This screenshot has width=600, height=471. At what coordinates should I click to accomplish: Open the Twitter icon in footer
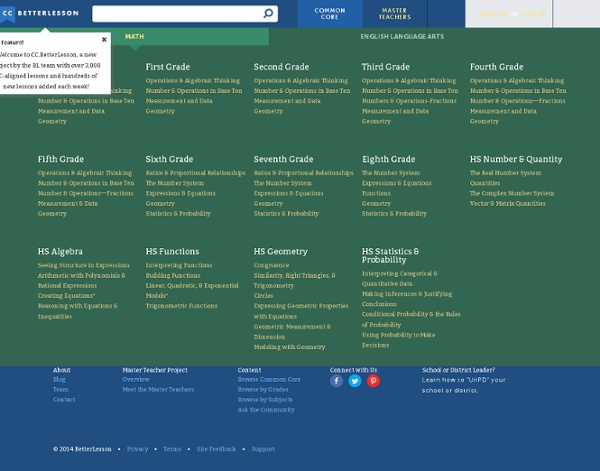[355, 381]
